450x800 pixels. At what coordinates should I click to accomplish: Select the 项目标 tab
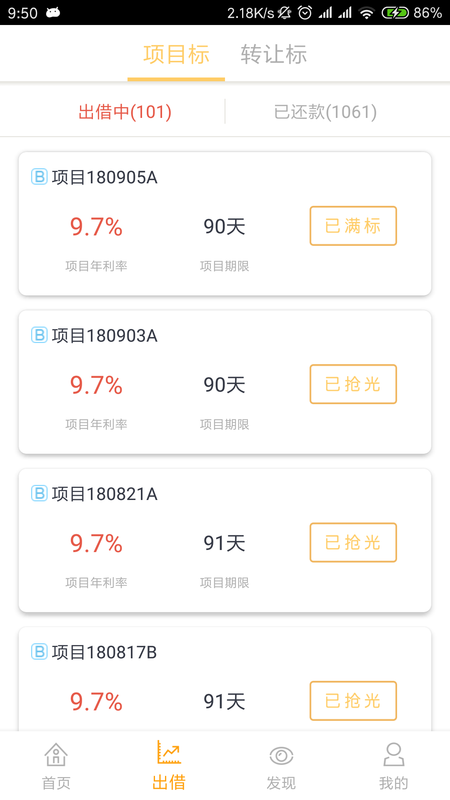176,54
